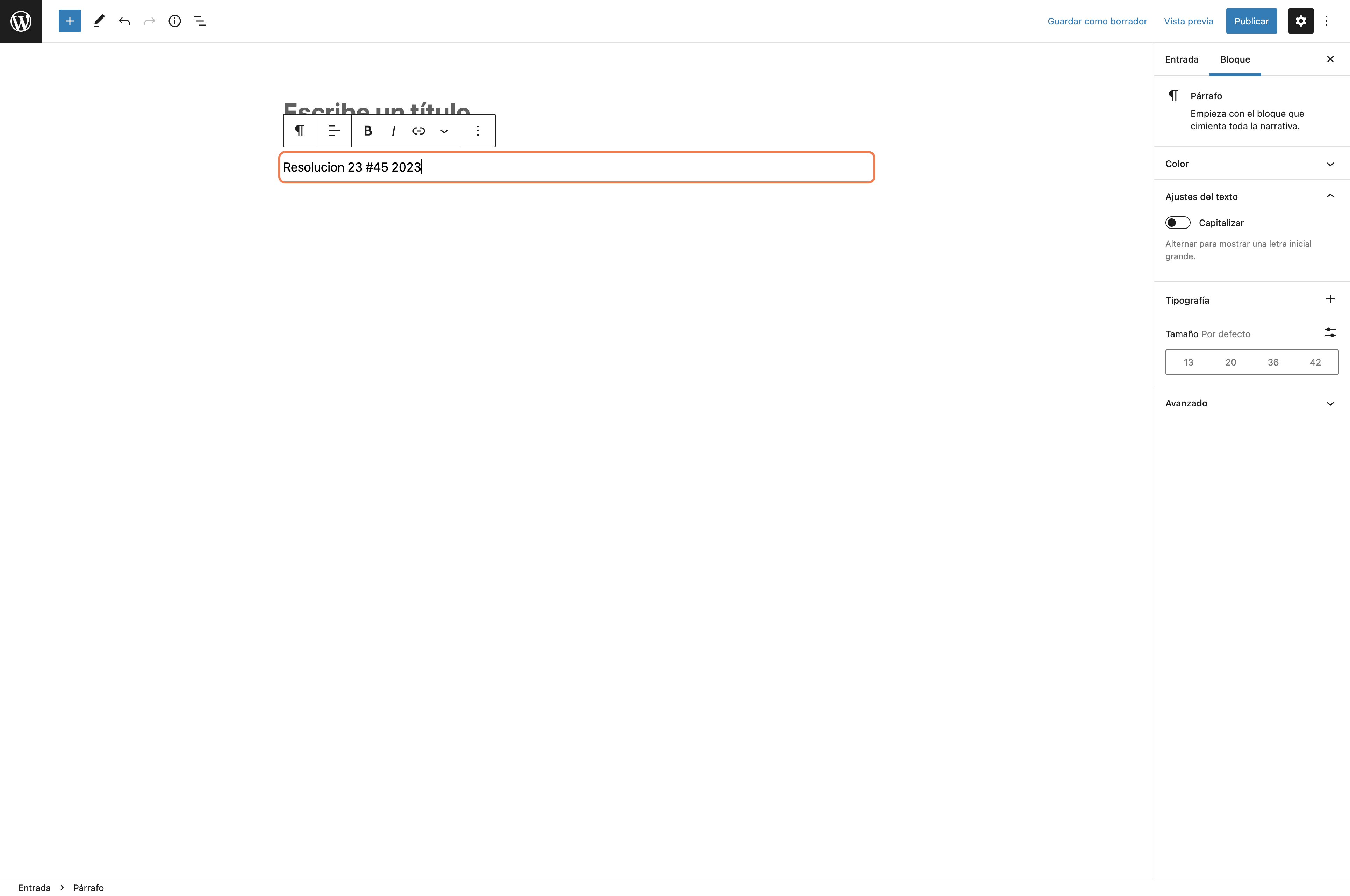The height and width of the screenshot is (896, 1350).
Task: Click the paragraph block type icon
Action: (300, 131)
